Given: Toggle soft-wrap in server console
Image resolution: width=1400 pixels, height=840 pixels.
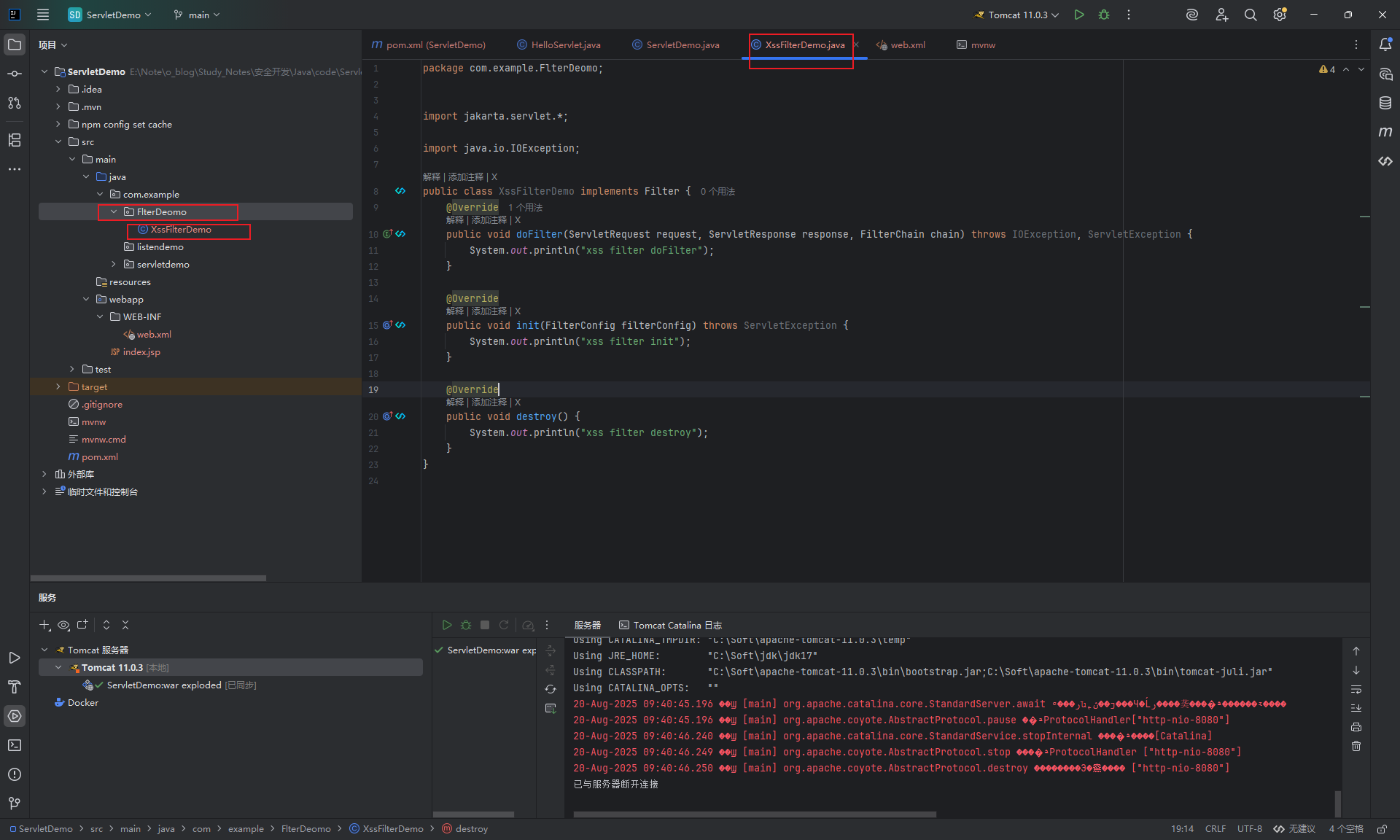Looking at the screenshot, I should coord(1356,689).
